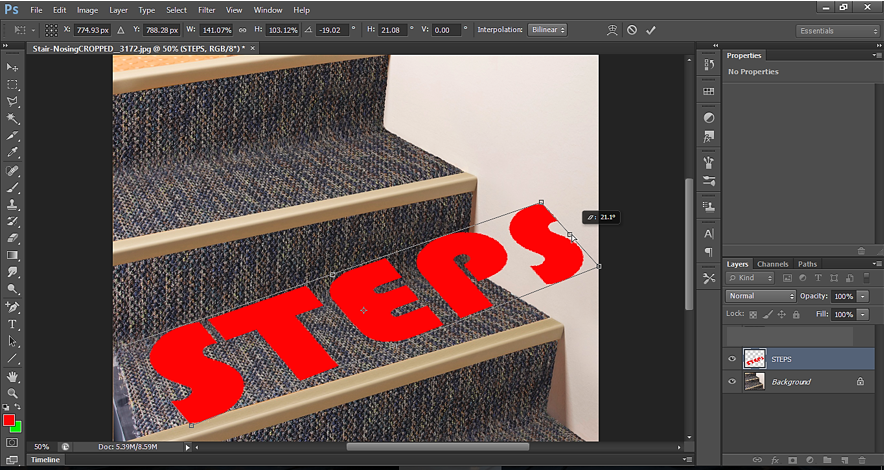Open the Opacity slider dropdown arrow
Viewport: 884px width, 470px height.
tap(864, 296)
